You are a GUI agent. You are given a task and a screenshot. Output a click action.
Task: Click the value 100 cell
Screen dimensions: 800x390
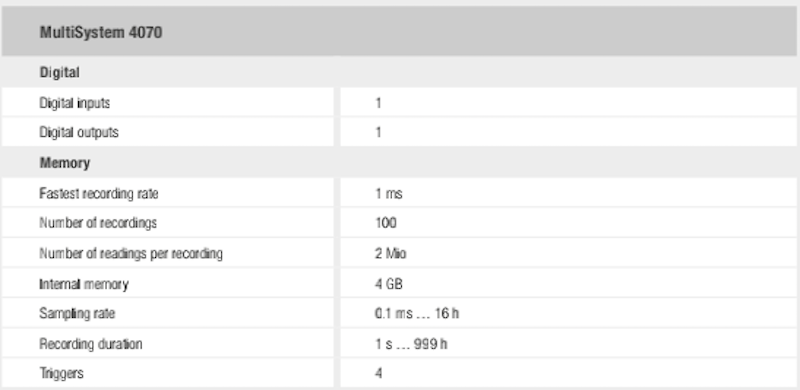tap(568, 223)
